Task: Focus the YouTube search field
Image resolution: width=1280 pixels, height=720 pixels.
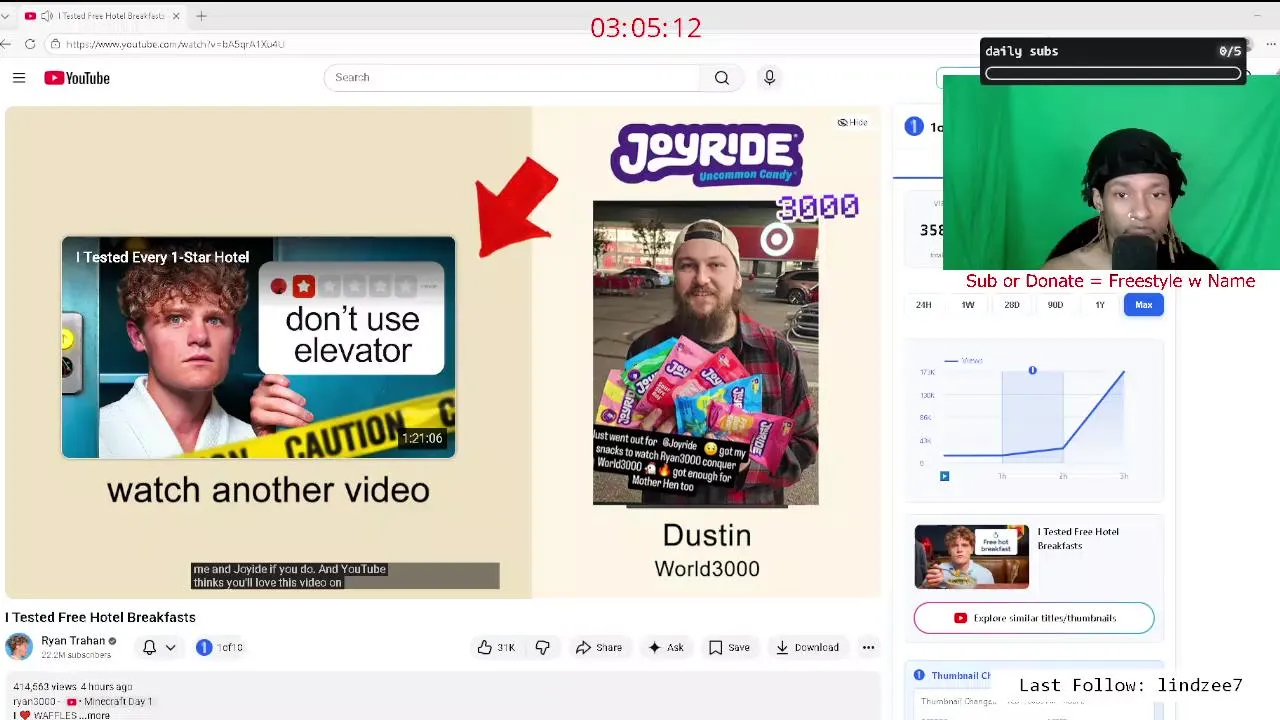Action: point(513,78)
